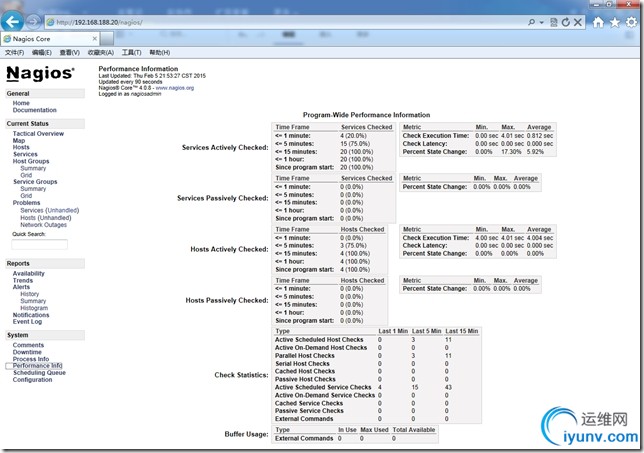Click the Home icon in browser toolbar
Viewport: 644px width, 453px height.
(x=598, y=22)
